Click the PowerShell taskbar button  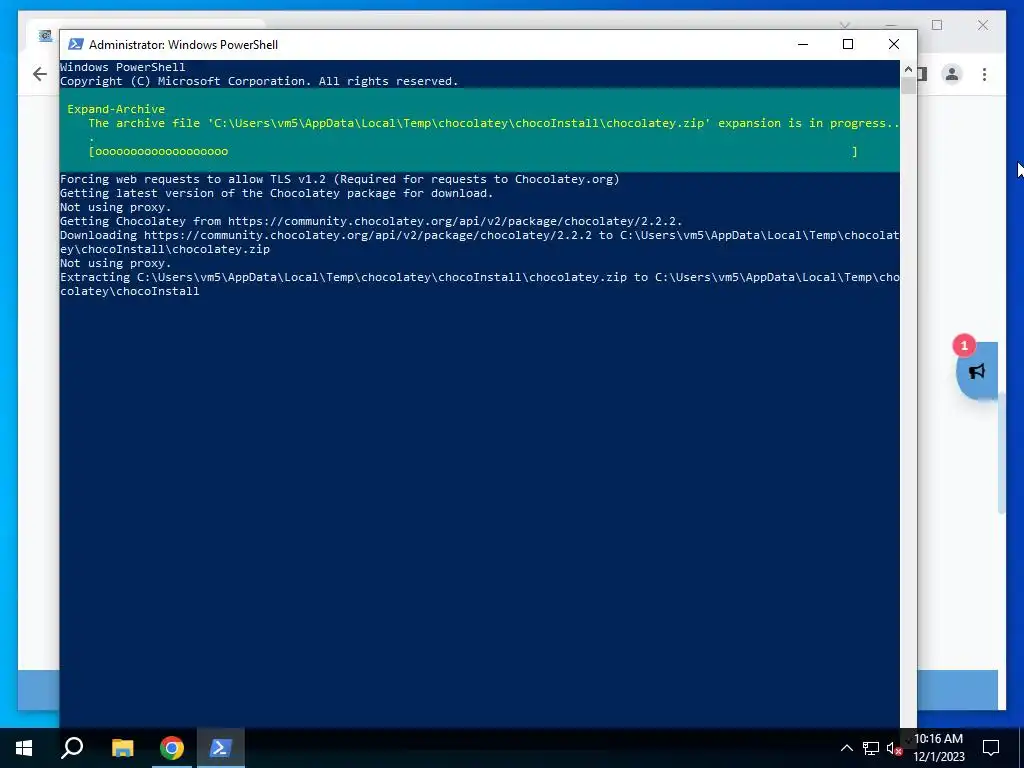[x=221, y=748]
